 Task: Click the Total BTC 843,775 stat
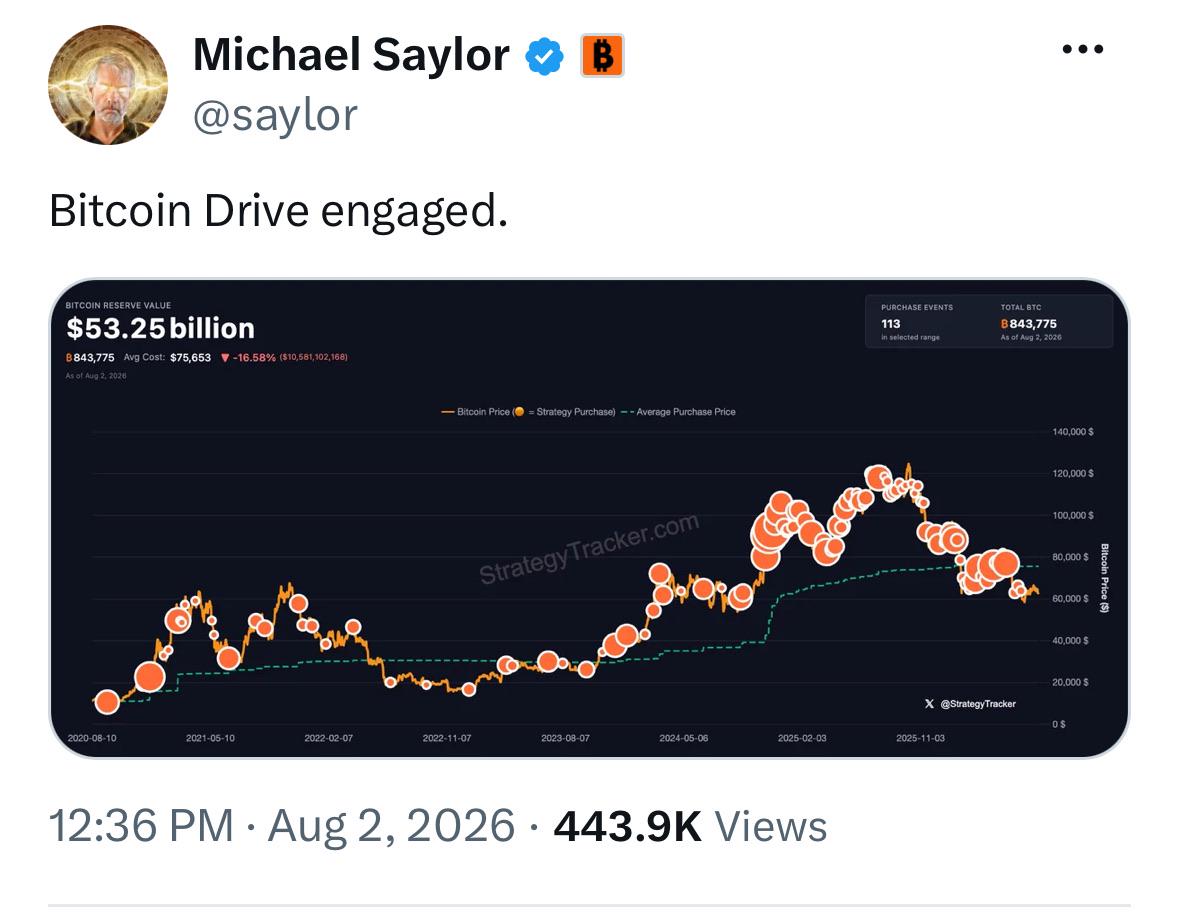pos(1030,323)
